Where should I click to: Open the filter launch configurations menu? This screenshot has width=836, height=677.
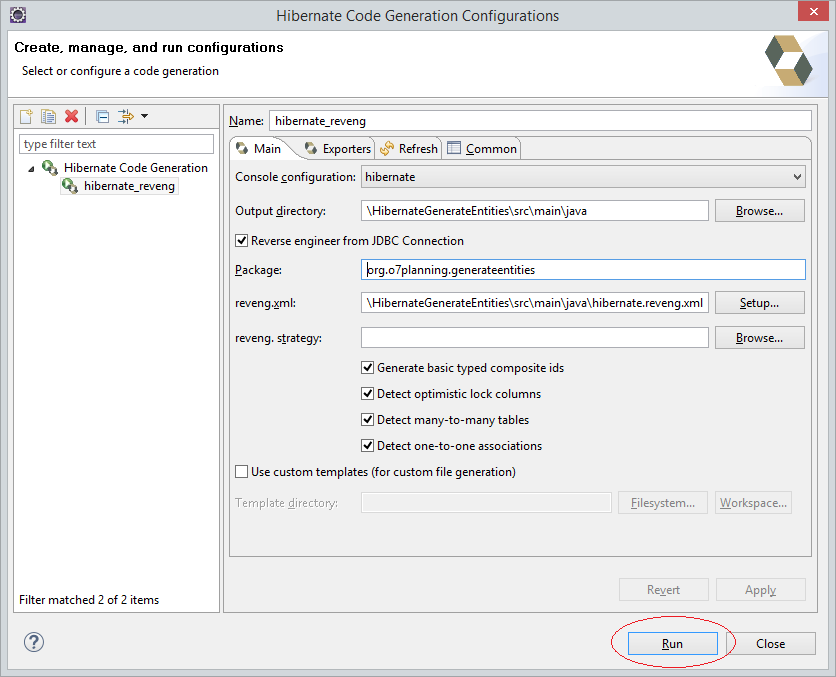126,116
